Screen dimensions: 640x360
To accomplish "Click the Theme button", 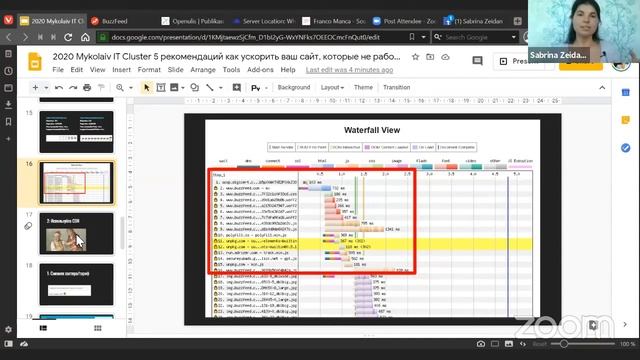I will (x=363, y=87).
